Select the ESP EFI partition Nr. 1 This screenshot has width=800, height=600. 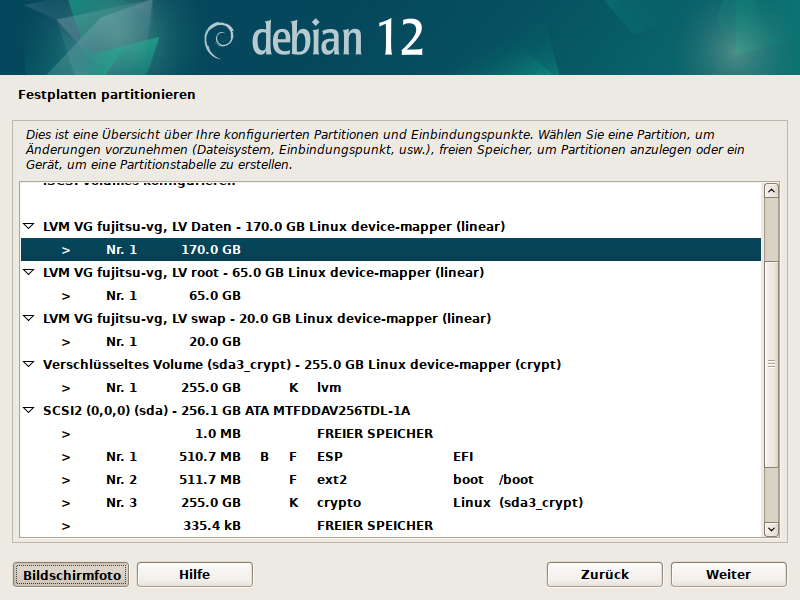[x=390, y=457]
